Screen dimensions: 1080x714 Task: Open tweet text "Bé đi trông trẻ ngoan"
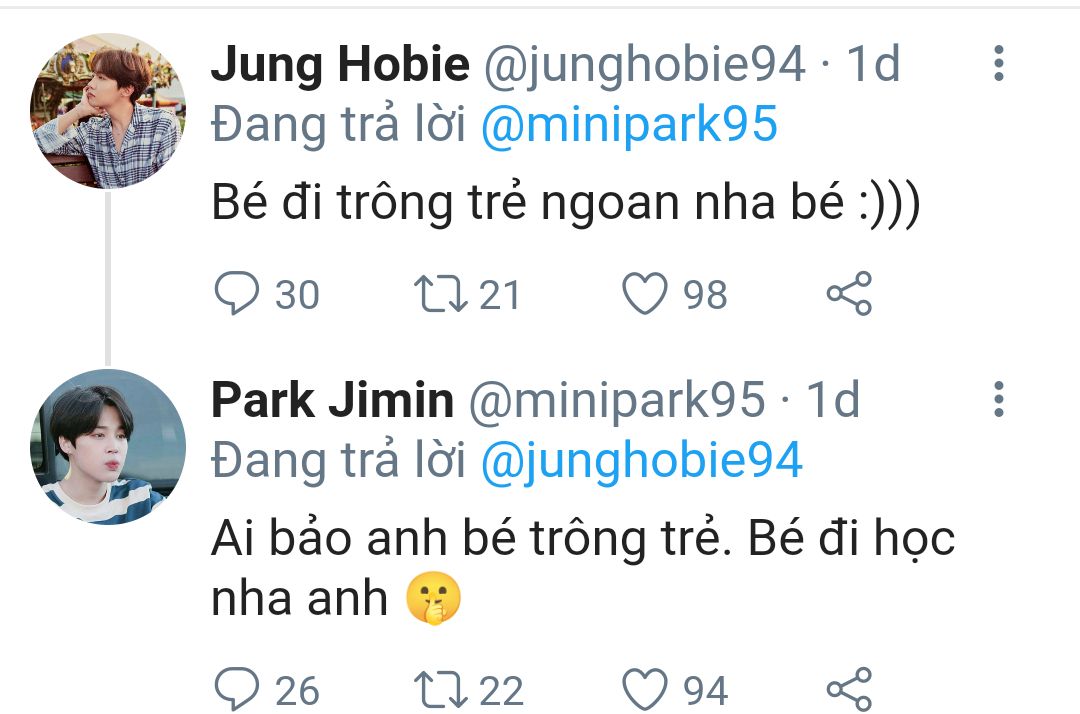click(565, 204)
